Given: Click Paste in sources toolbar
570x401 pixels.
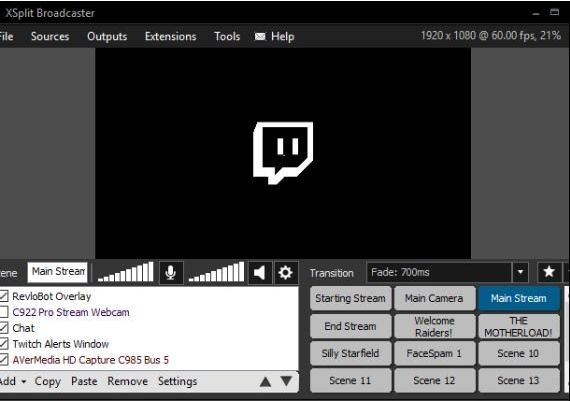Looking at the screenshot, I should (x=84, y=381).
